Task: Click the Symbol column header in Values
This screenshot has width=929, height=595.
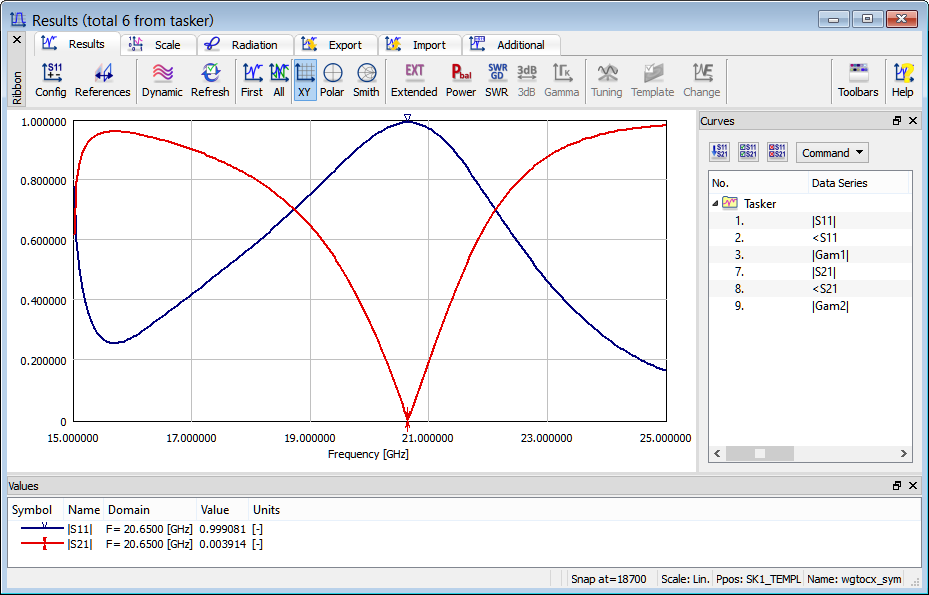Action: tap(36, 510)
